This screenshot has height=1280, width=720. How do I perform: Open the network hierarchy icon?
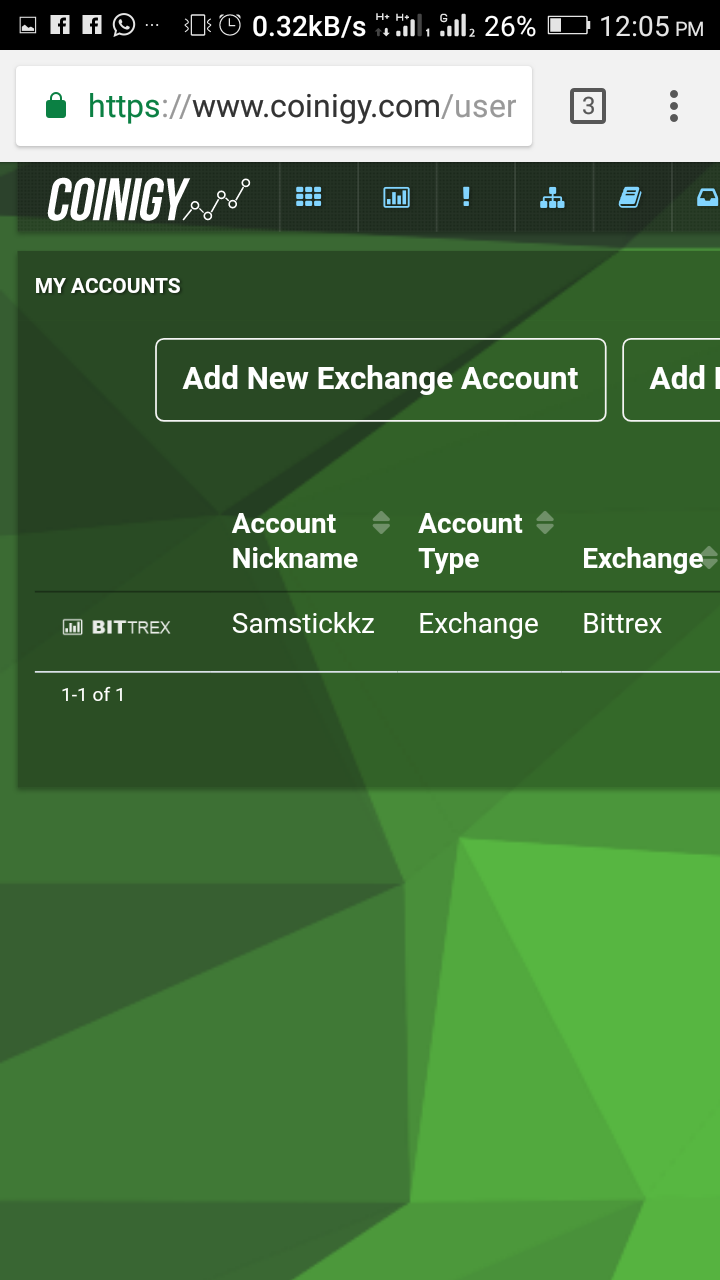tap(552, 197)
